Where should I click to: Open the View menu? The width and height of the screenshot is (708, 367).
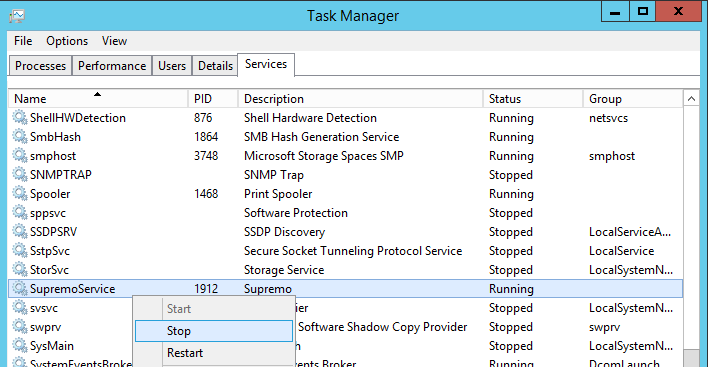pos(114,41)
